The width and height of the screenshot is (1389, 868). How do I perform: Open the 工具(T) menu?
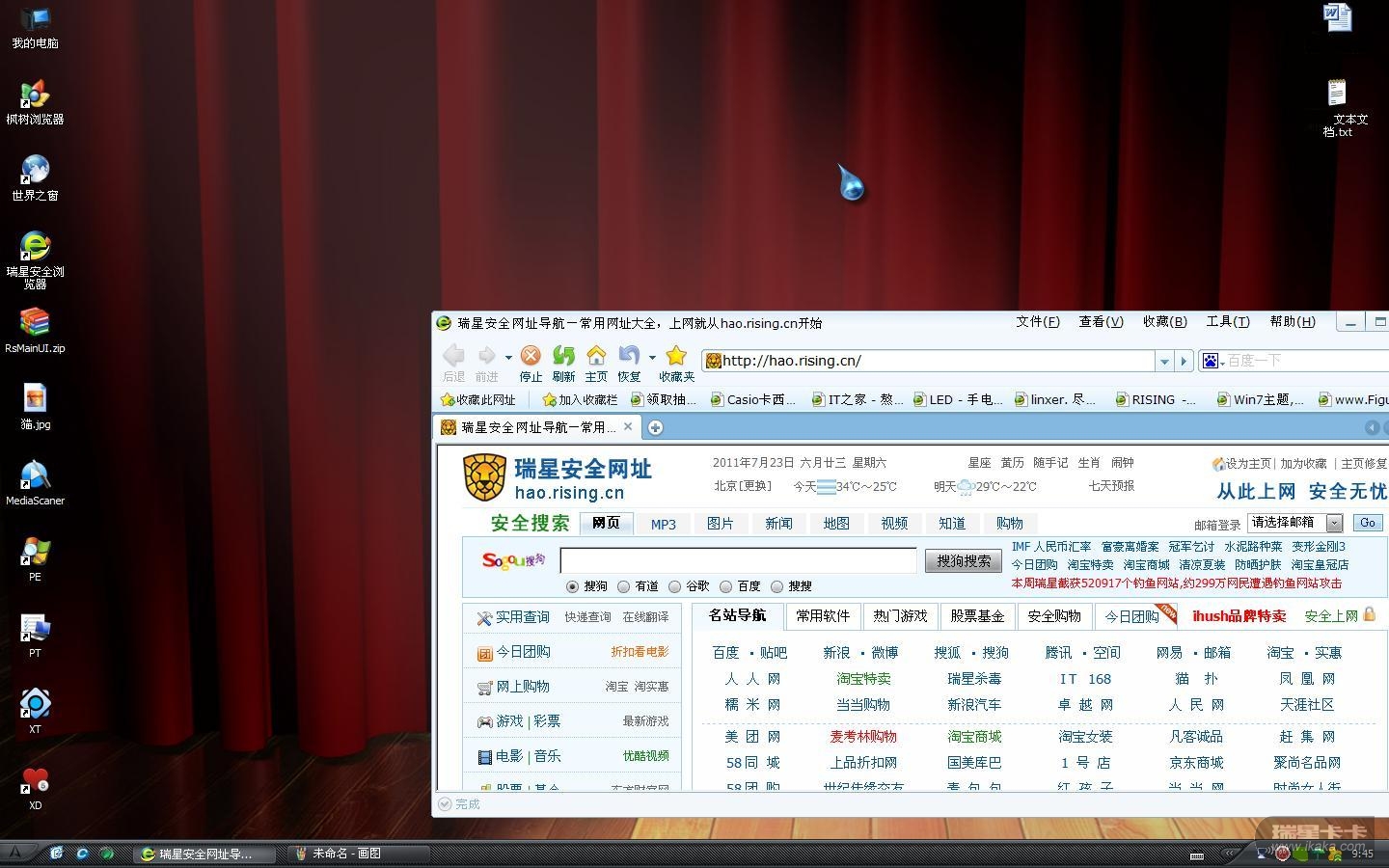(x=1228, y=322)
